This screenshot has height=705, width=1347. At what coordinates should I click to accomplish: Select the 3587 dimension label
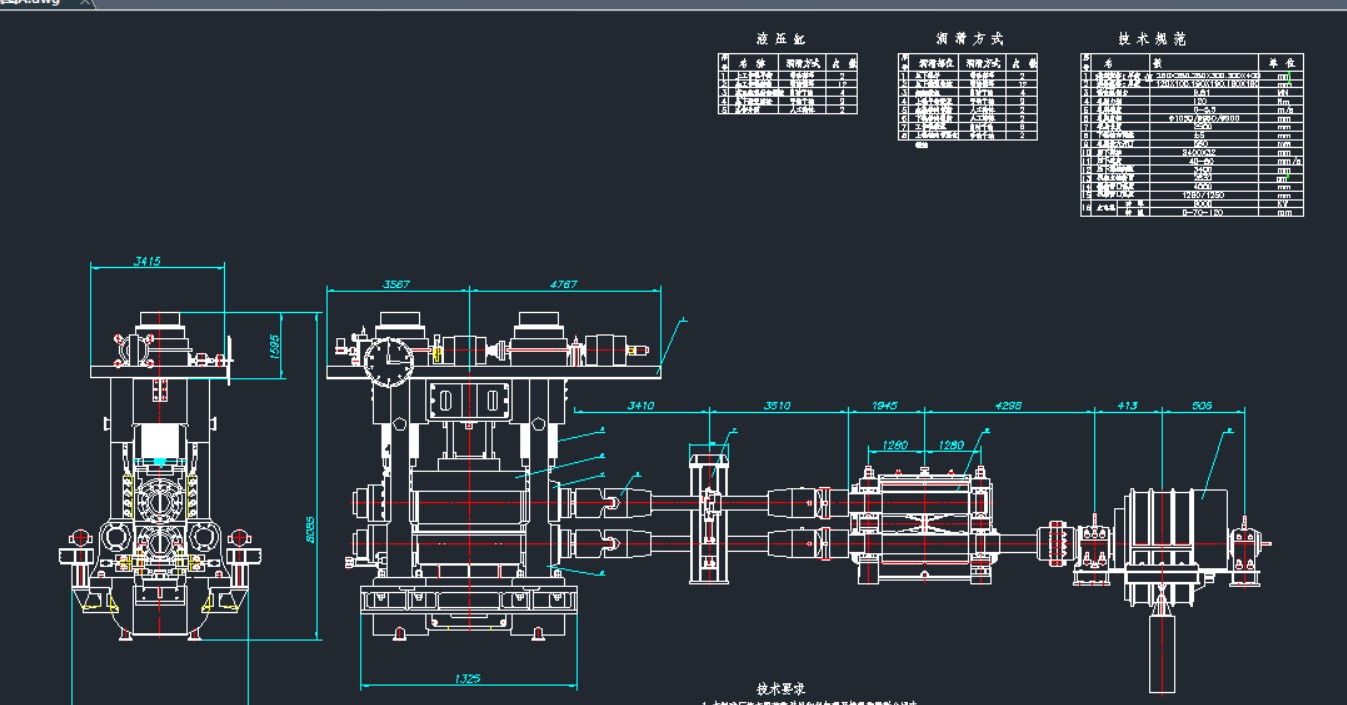click(397, 284)
